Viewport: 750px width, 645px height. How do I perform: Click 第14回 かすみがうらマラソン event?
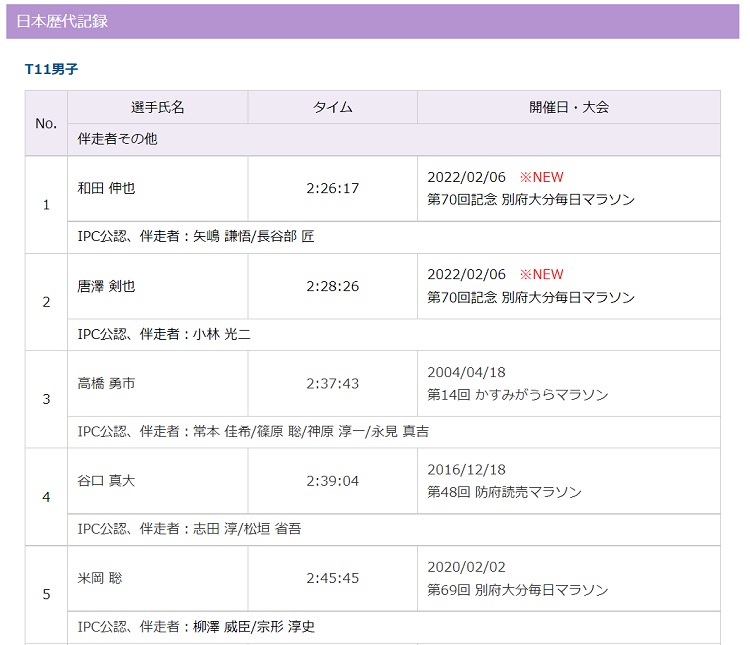click(517, 395)
